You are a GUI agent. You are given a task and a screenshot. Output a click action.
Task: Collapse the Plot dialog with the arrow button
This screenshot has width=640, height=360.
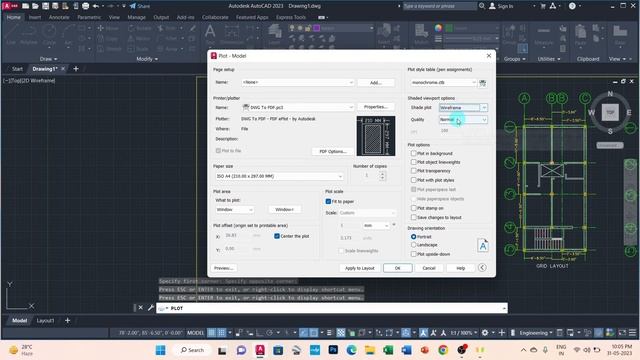[x=482, y=268]
